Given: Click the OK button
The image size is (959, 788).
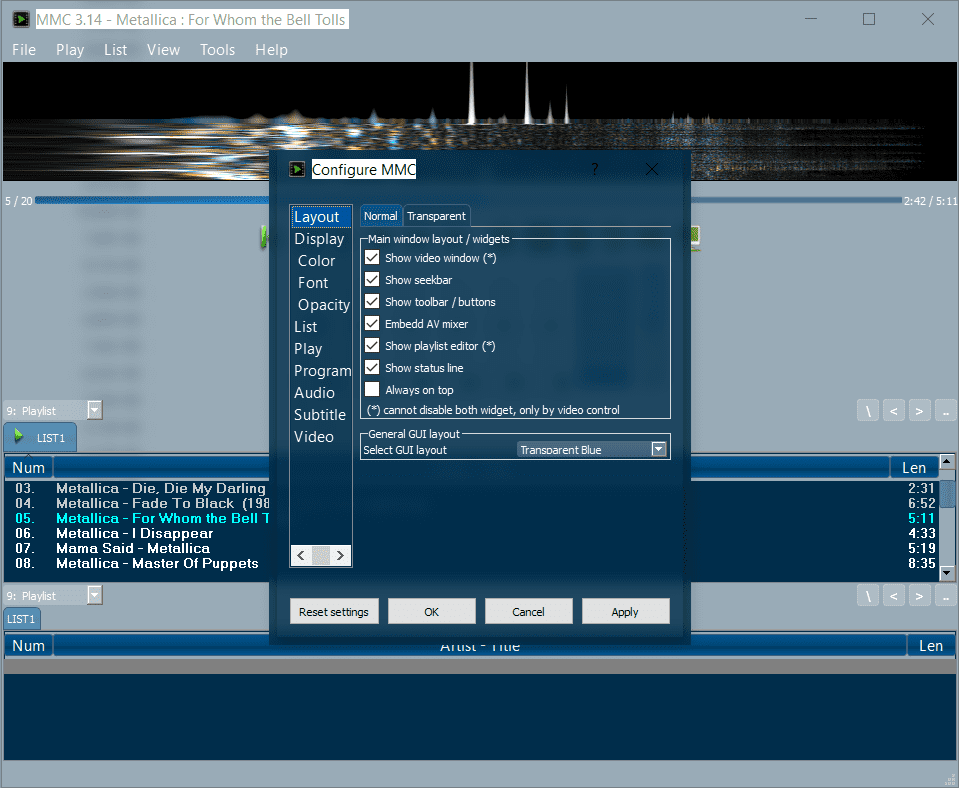Looking at the screenshot, I should click(x=431, y=611).
